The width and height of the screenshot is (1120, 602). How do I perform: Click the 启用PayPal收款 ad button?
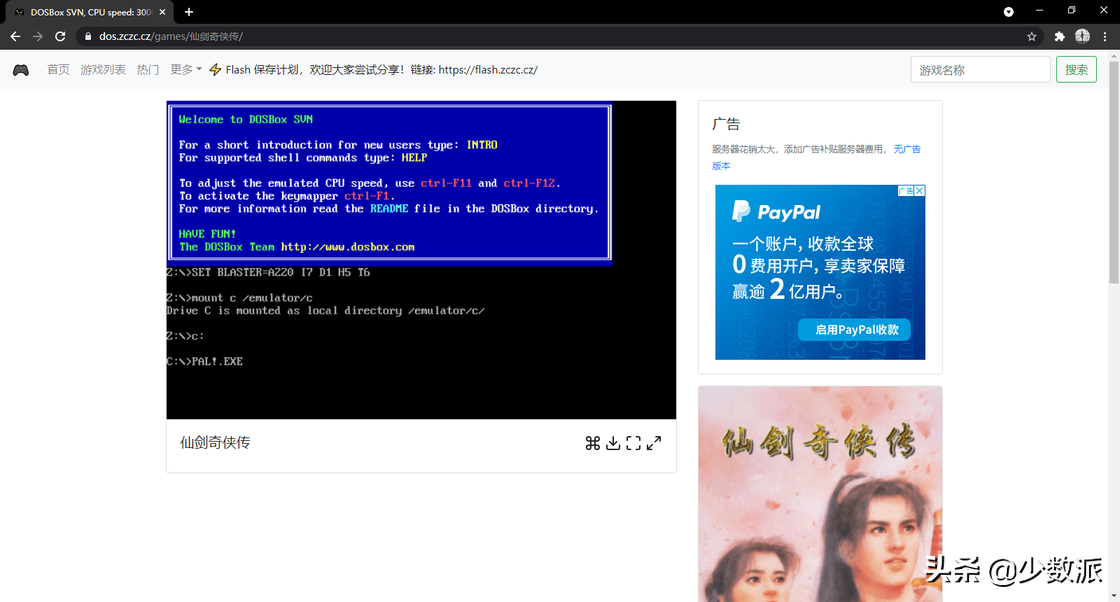point(855,329)
